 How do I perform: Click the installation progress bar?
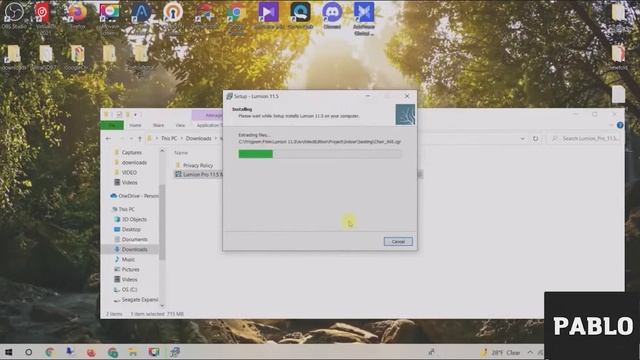click(319, 154)
